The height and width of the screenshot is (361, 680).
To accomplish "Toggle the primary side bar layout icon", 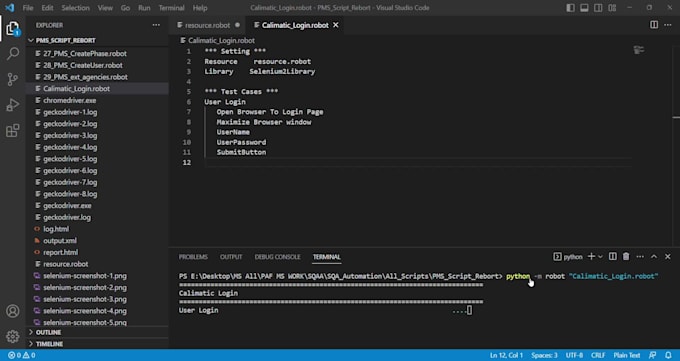I will (x=570, y=8).
